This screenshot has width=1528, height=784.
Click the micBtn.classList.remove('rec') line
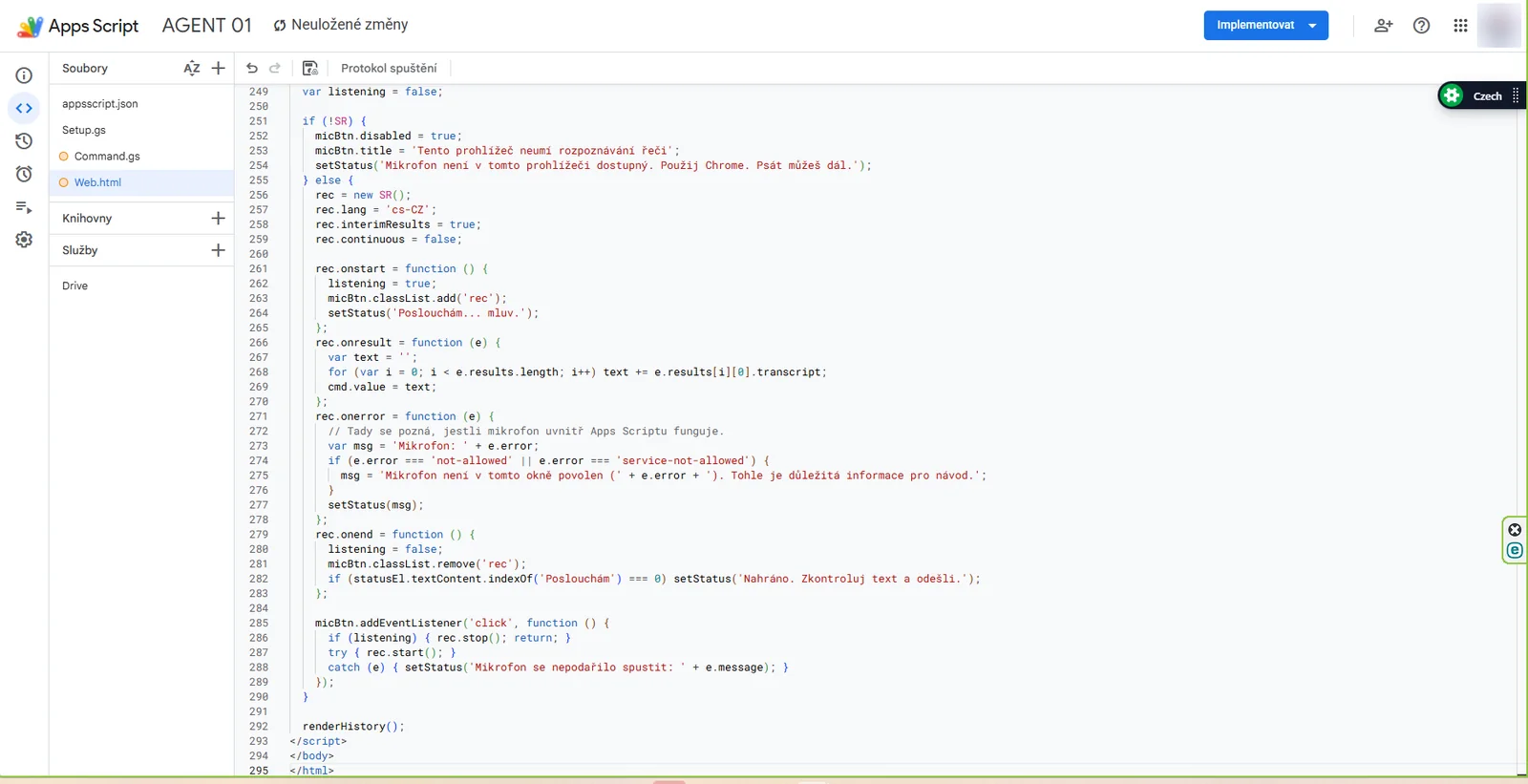[427, 564]
